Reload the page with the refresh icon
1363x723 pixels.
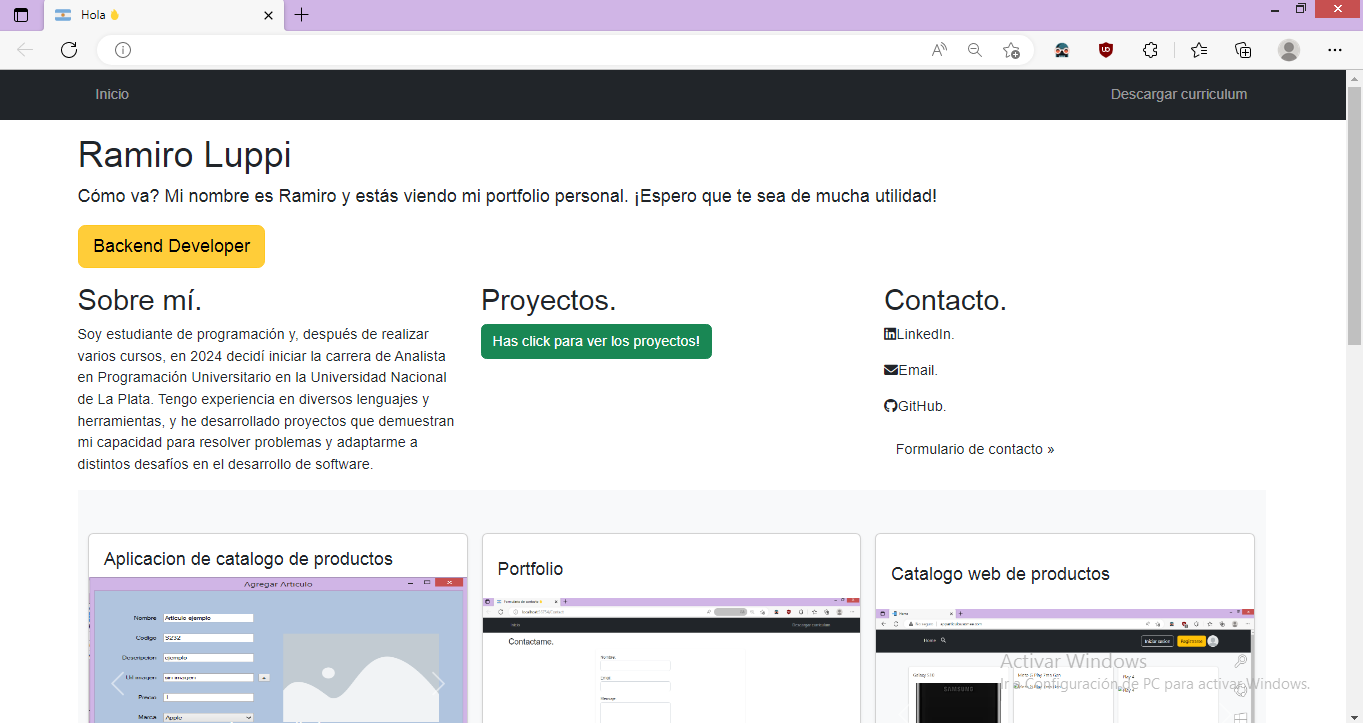click(69, 50)
